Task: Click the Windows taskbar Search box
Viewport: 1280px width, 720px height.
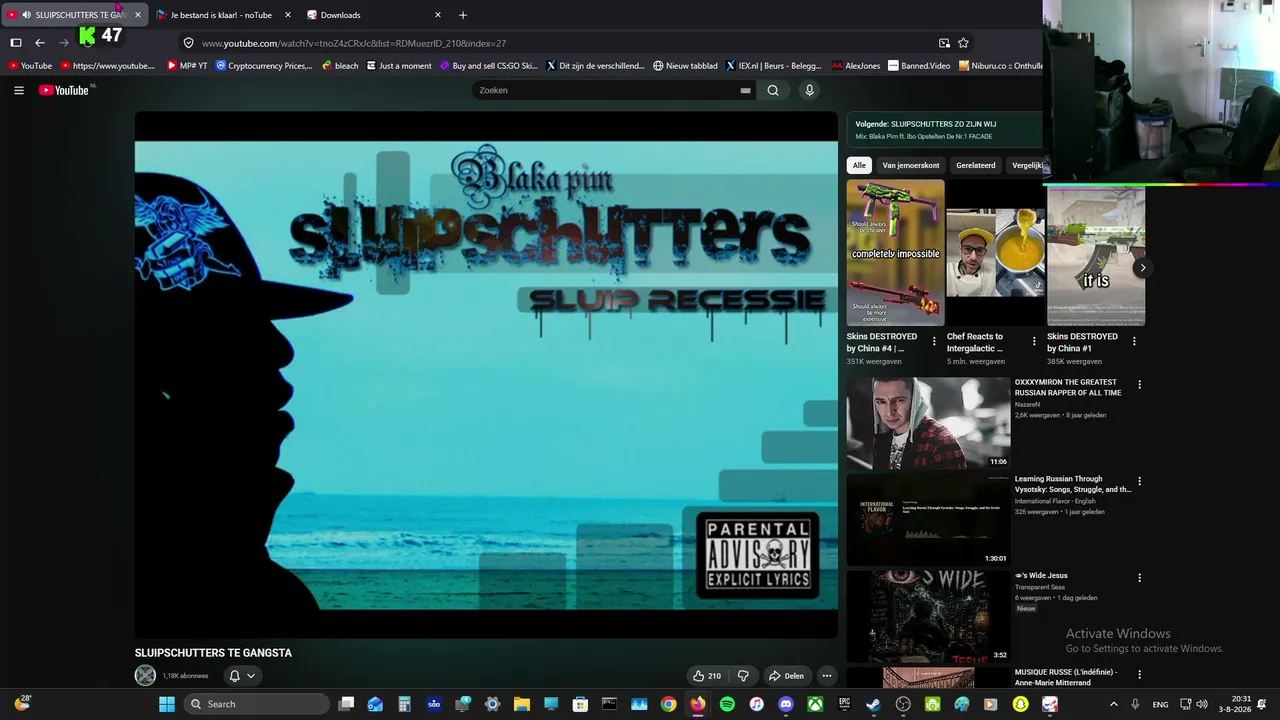Action: [256, 704]
